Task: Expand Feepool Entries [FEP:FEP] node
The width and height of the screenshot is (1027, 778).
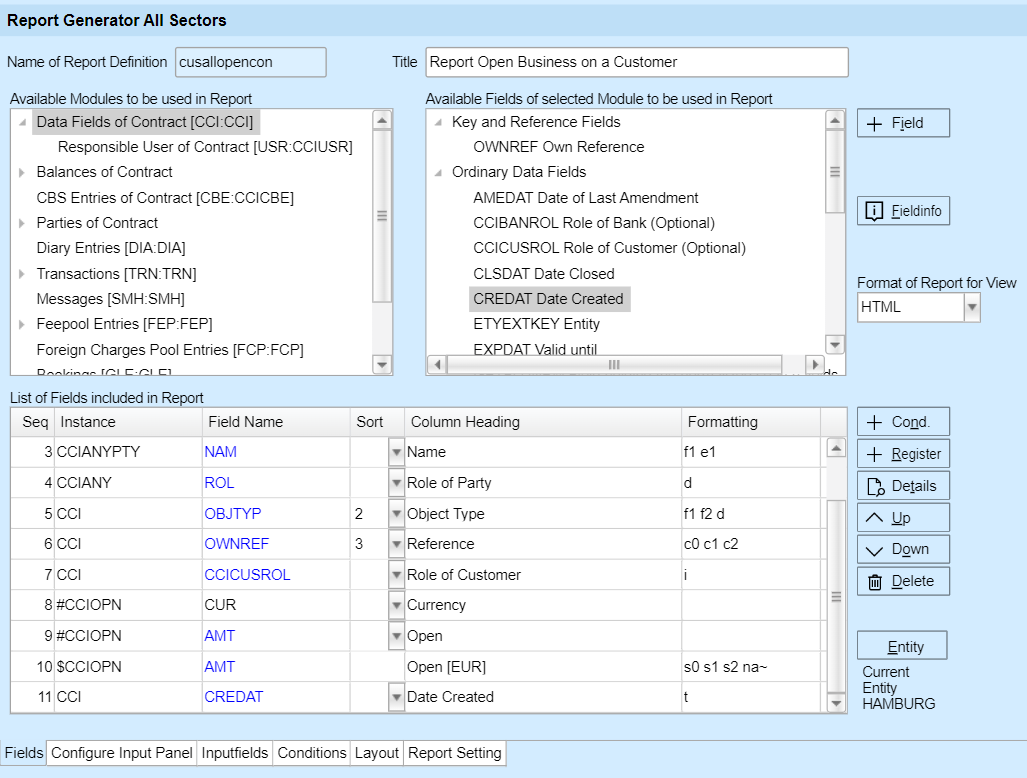Action: tap(22, 324)
